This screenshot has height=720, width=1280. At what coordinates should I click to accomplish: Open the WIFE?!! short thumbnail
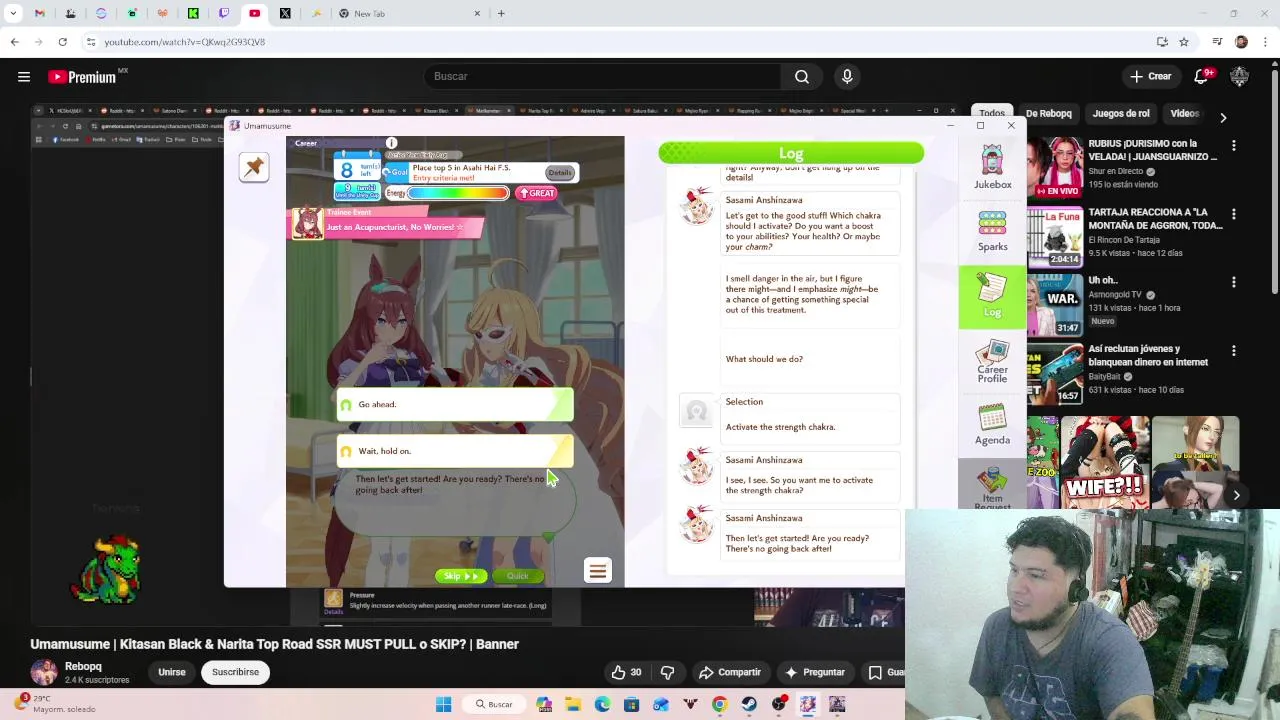coord(1105,465)
